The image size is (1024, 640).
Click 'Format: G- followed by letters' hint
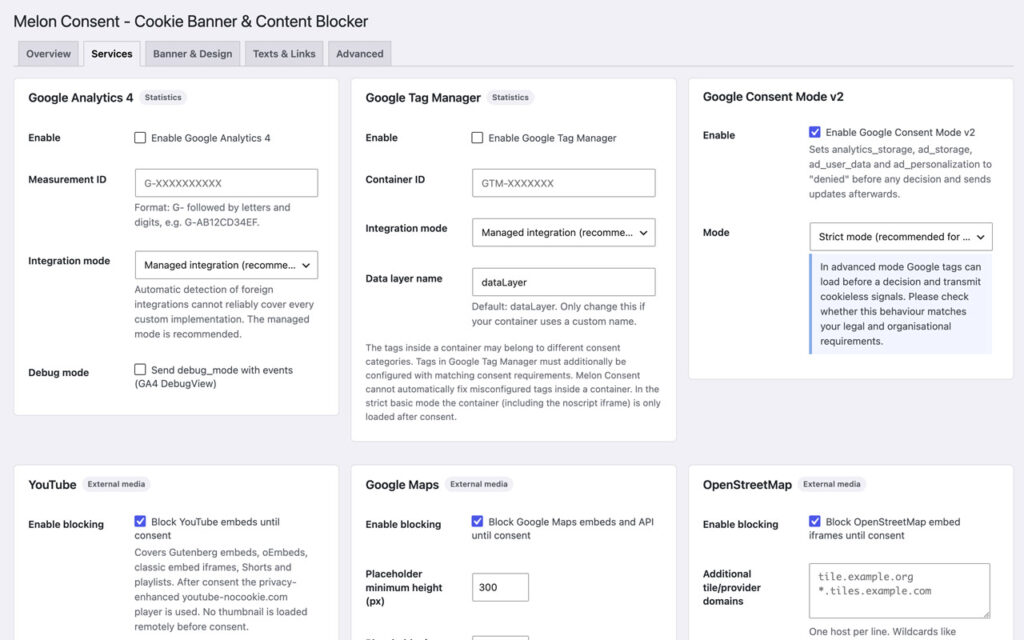click(x=212, y=214)
